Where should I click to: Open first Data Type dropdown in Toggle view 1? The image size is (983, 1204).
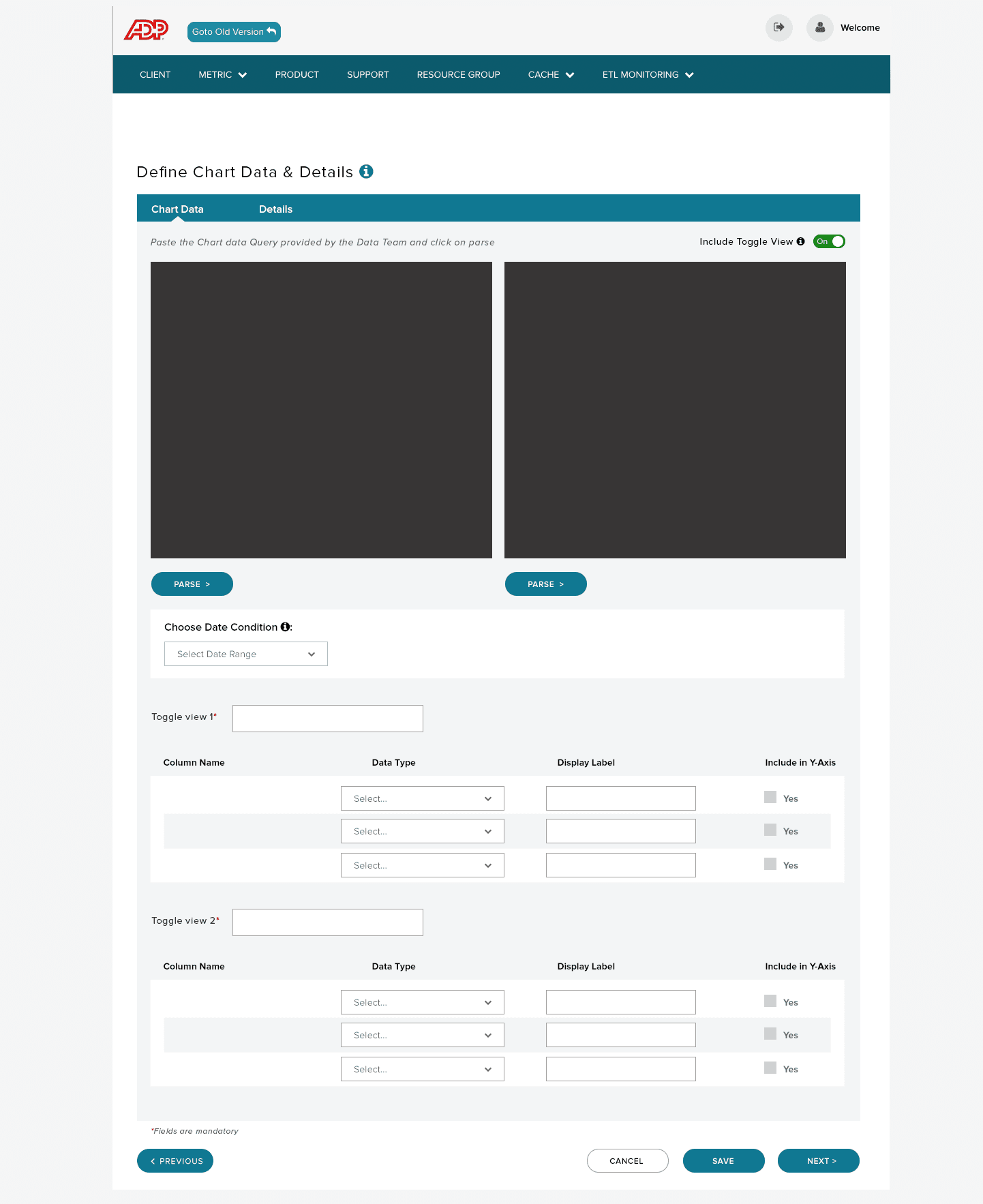tap(423, 798)
